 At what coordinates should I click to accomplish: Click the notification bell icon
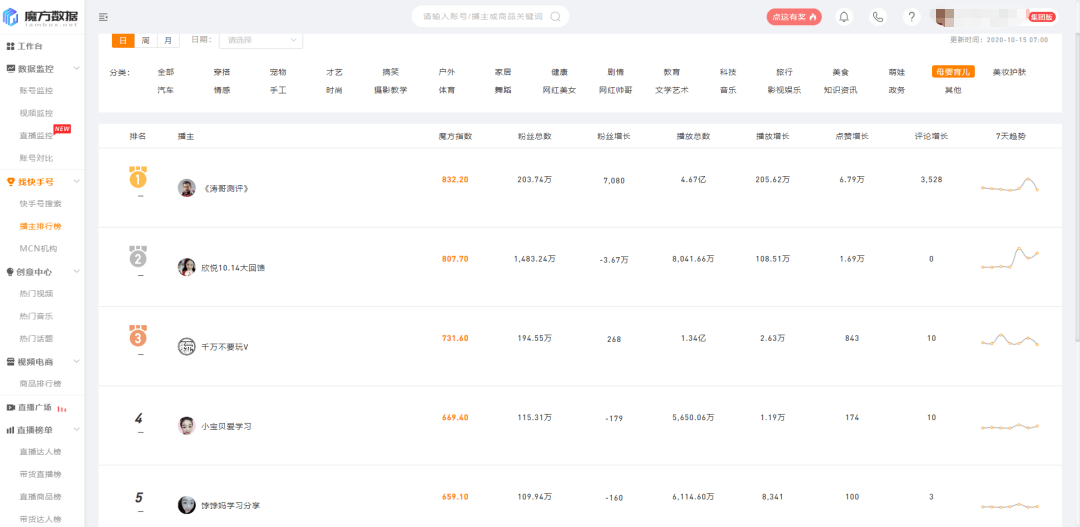point(843,17)
